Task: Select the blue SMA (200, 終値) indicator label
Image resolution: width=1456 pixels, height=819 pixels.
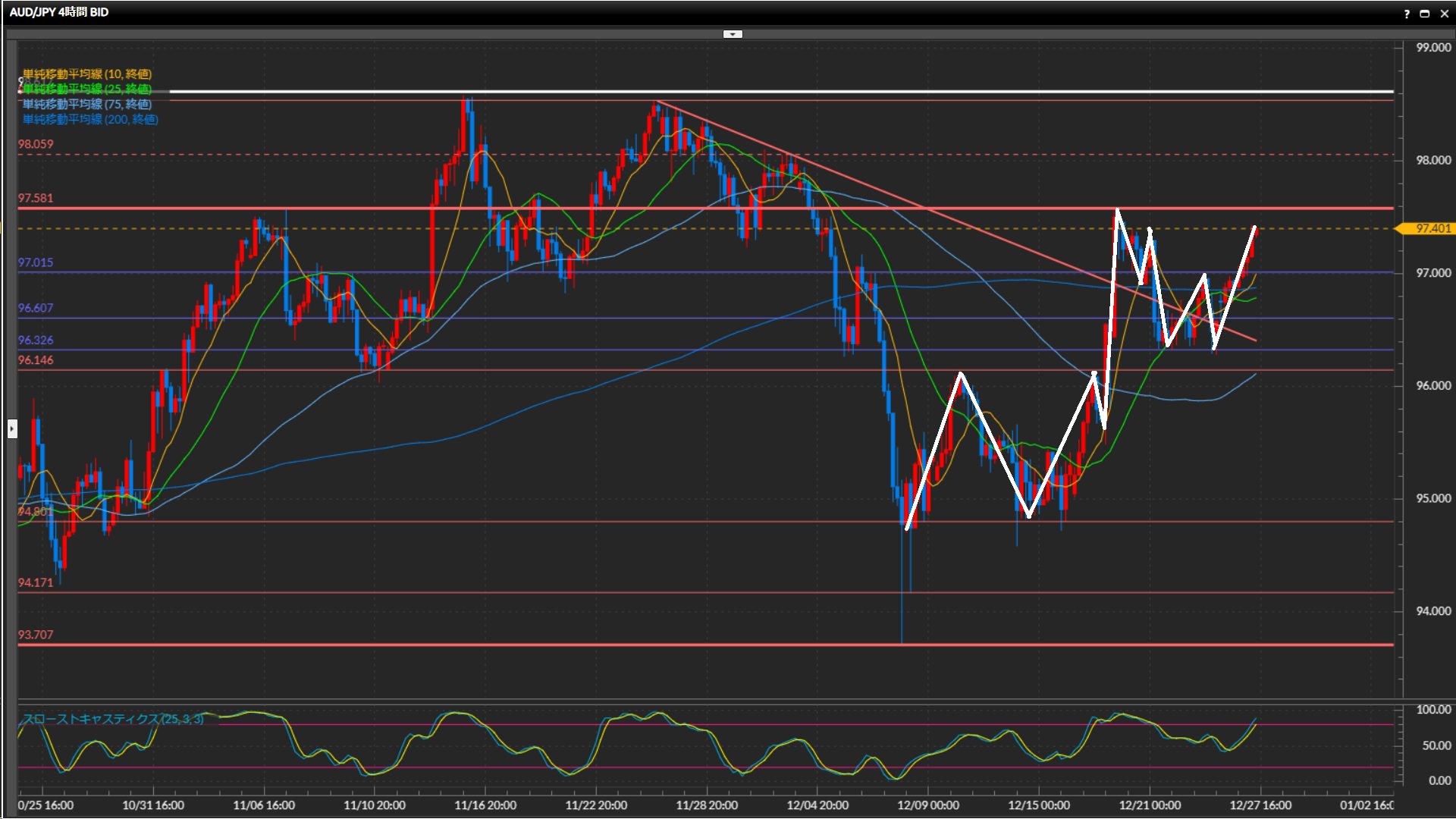Action: point(89,119)
